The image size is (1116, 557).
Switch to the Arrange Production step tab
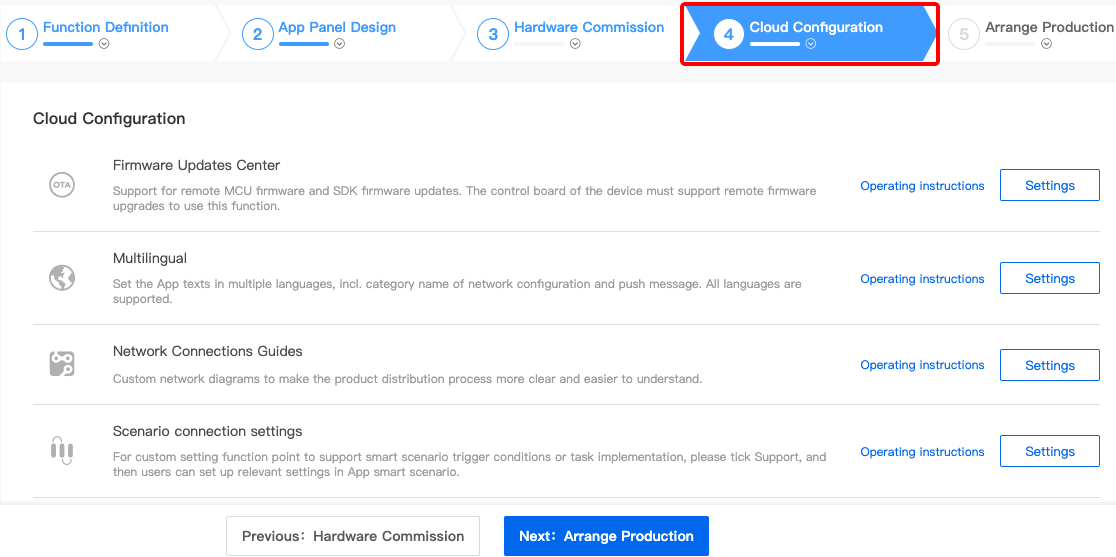1048,28
